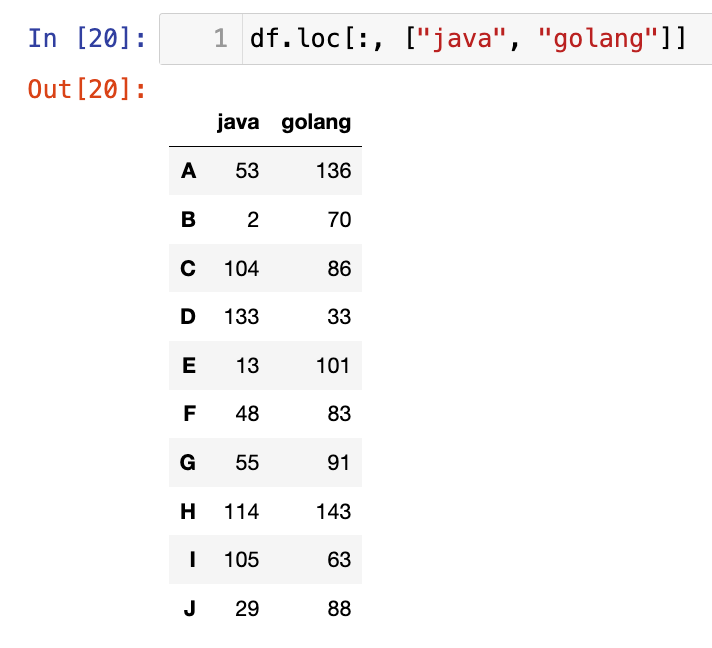This screenshot has height=648, width=712.
Task: Click row index label C
Action: tap(188, 268)
